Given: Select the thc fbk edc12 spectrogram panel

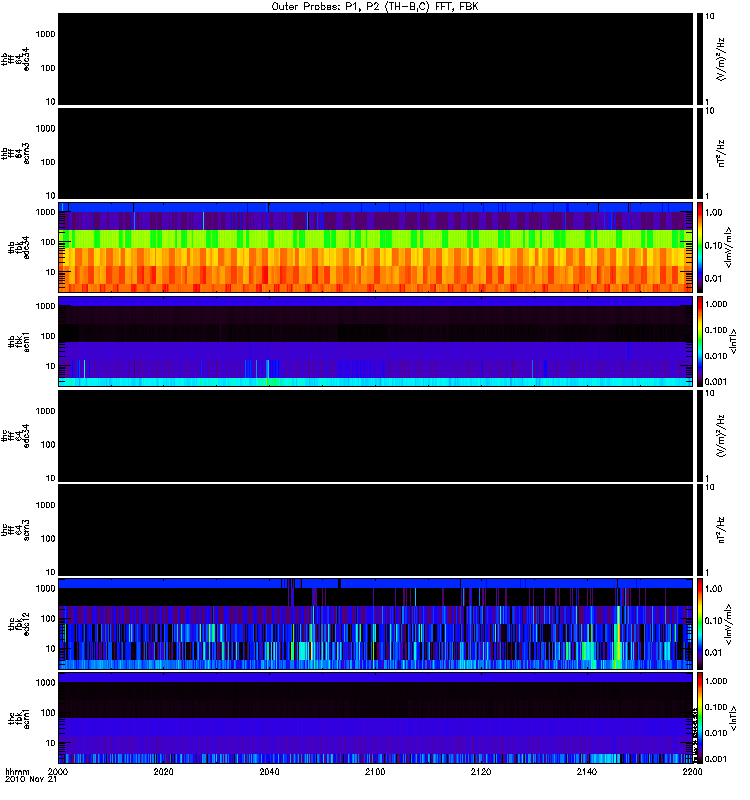Looking at the screenshot, I should coord(375,623).
